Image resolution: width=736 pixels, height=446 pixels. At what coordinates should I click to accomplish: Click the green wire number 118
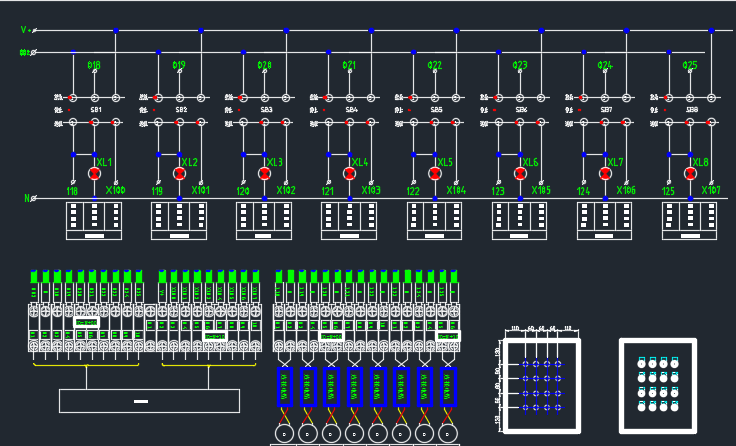click(72, 191)
